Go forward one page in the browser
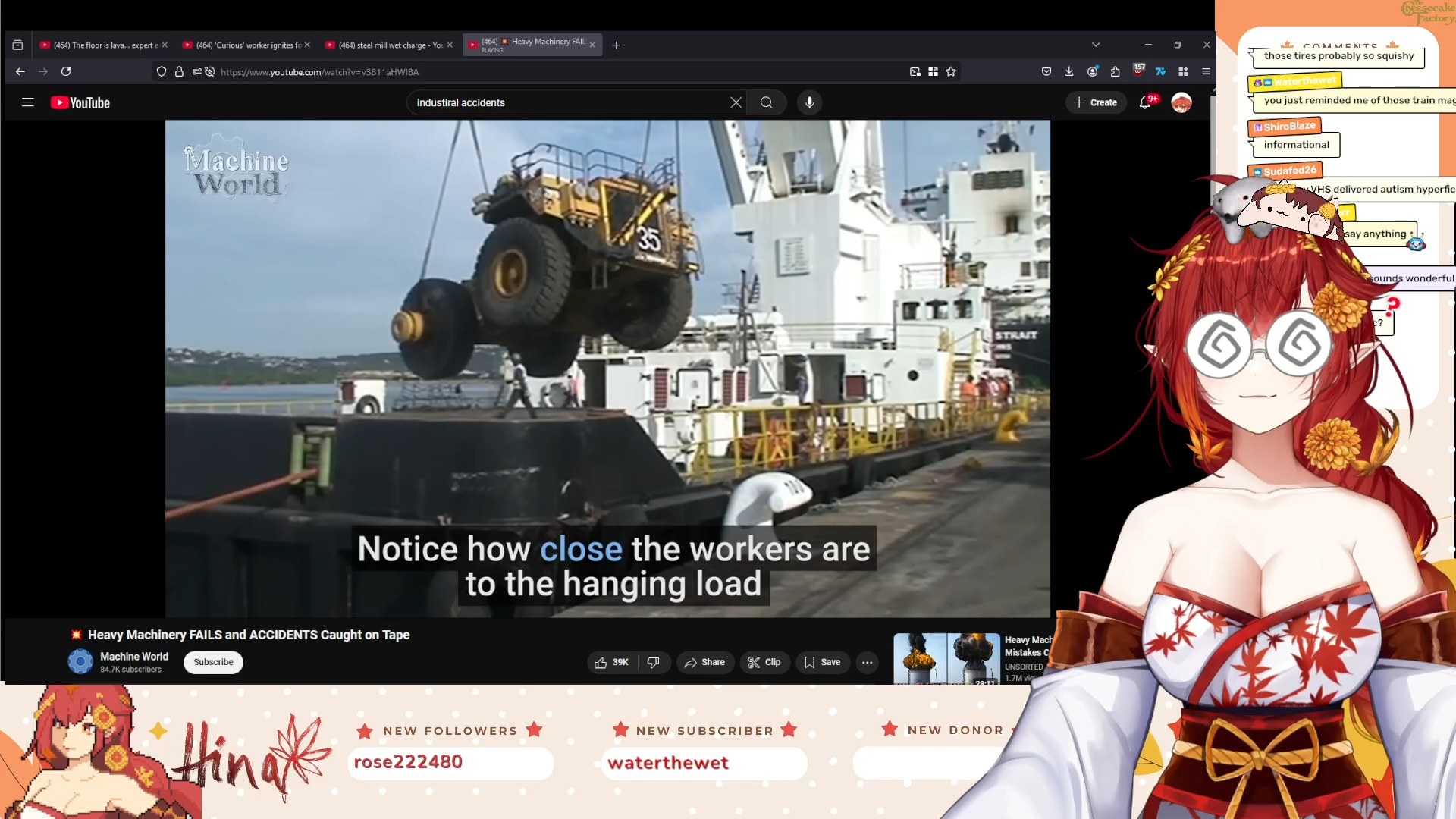The image size is (1456, 819). (x=43, y=71)
